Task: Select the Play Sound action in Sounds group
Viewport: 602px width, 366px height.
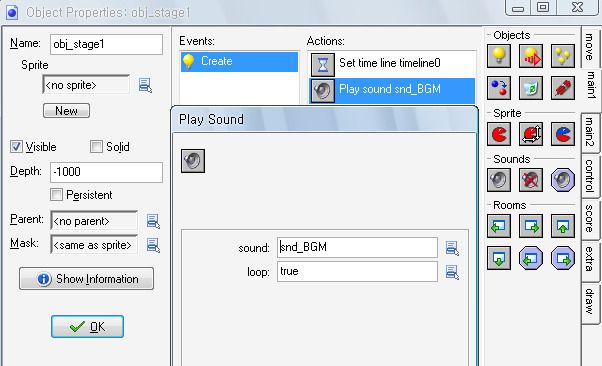Action: [x=499, y=180]
